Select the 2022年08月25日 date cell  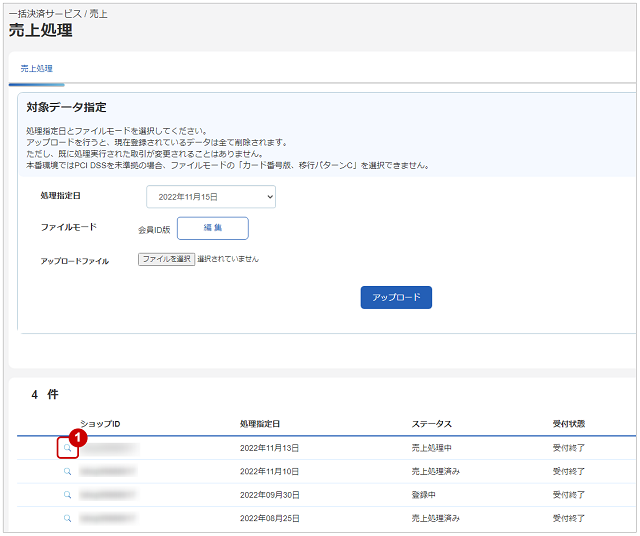click(x=270, y=518)
